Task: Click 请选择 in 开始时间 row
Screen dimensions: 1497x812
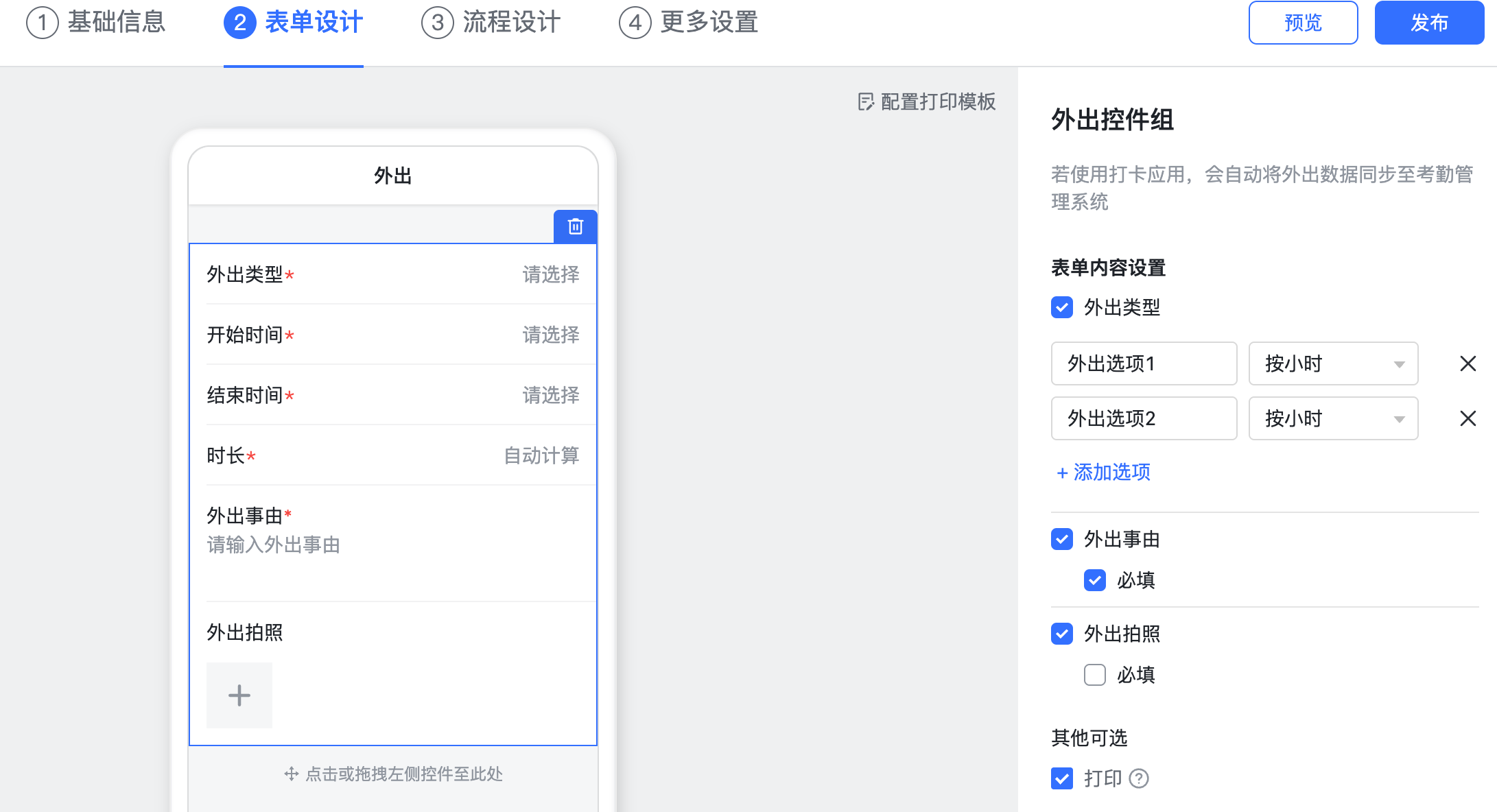Action: coord(550,335)
